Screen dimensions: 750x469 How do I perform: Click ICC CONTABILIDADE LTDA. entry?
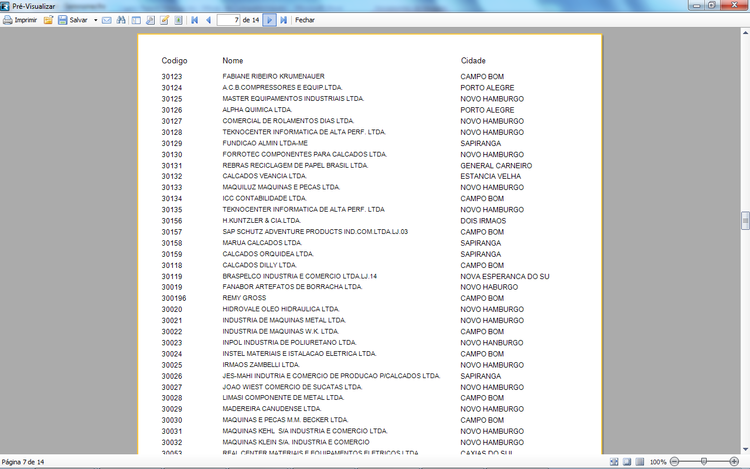(x=265, y=198)
